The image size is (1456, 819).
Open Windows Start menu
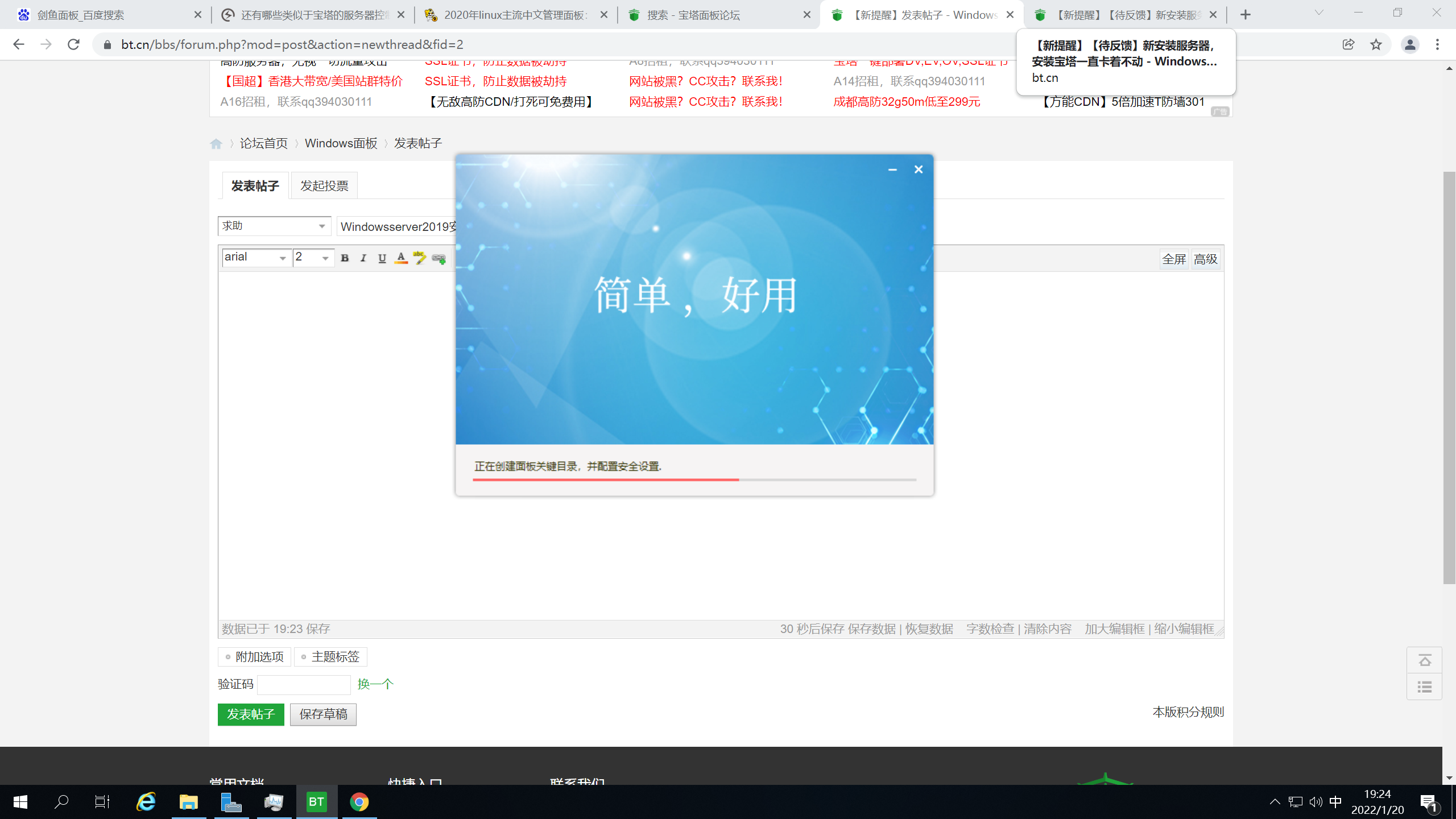click(x=20, y=802)
